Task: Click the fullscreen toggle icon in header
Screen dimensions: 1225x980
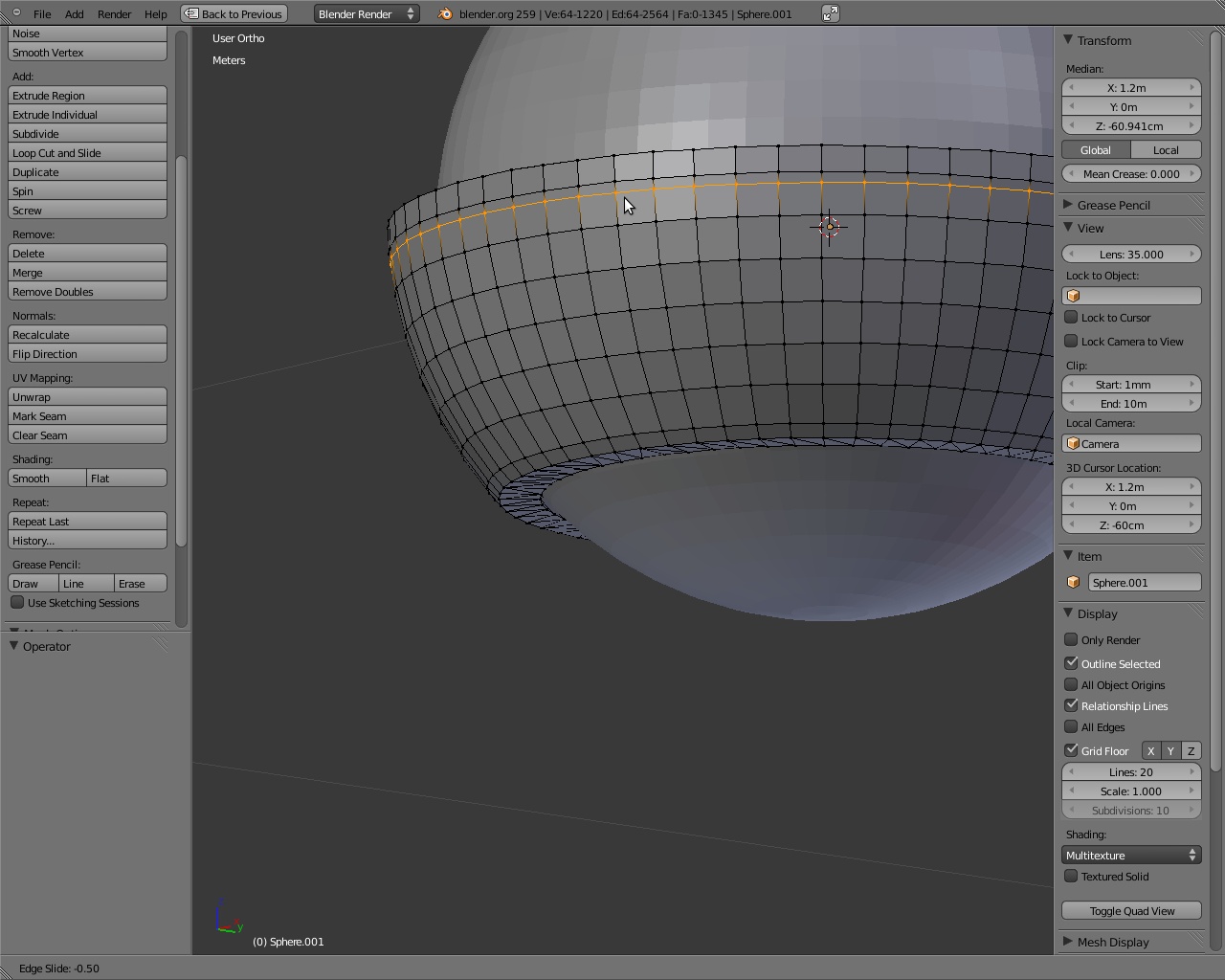Action: point(831,13)
